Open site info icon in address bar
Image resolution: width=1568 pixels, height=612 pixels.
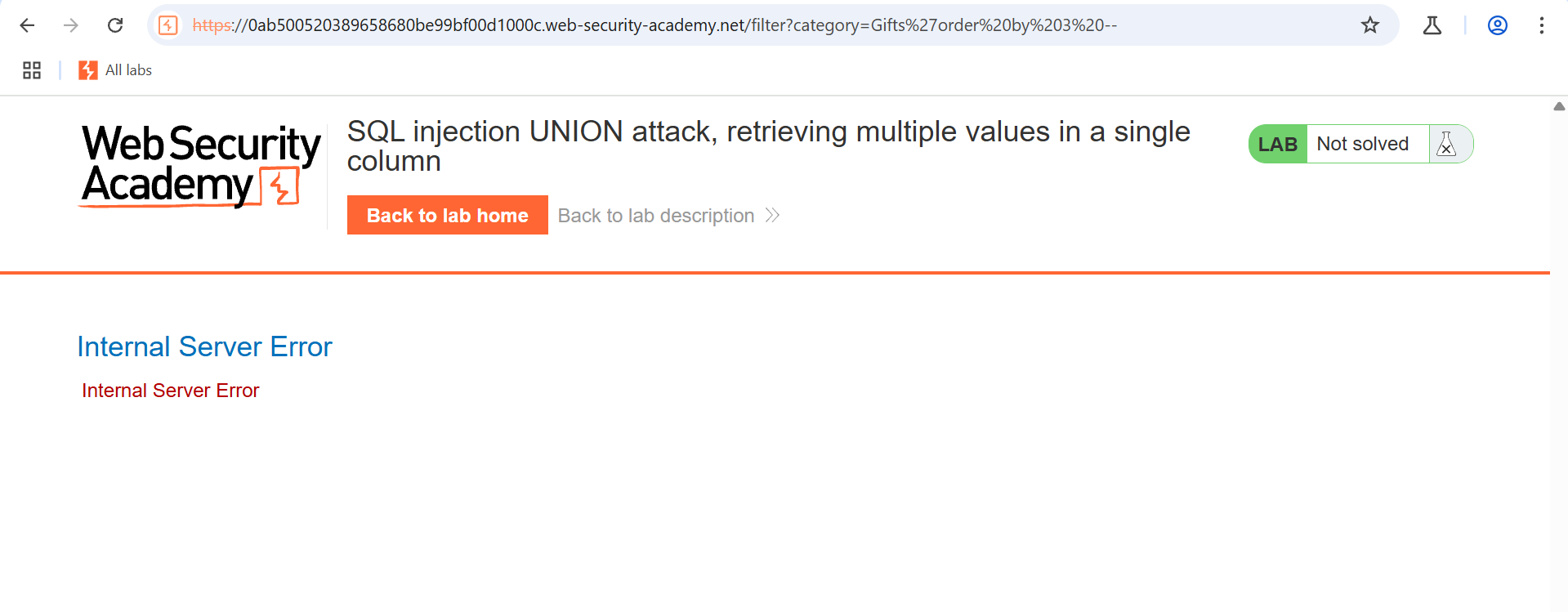pyautogui.click(x=168, y=25)
